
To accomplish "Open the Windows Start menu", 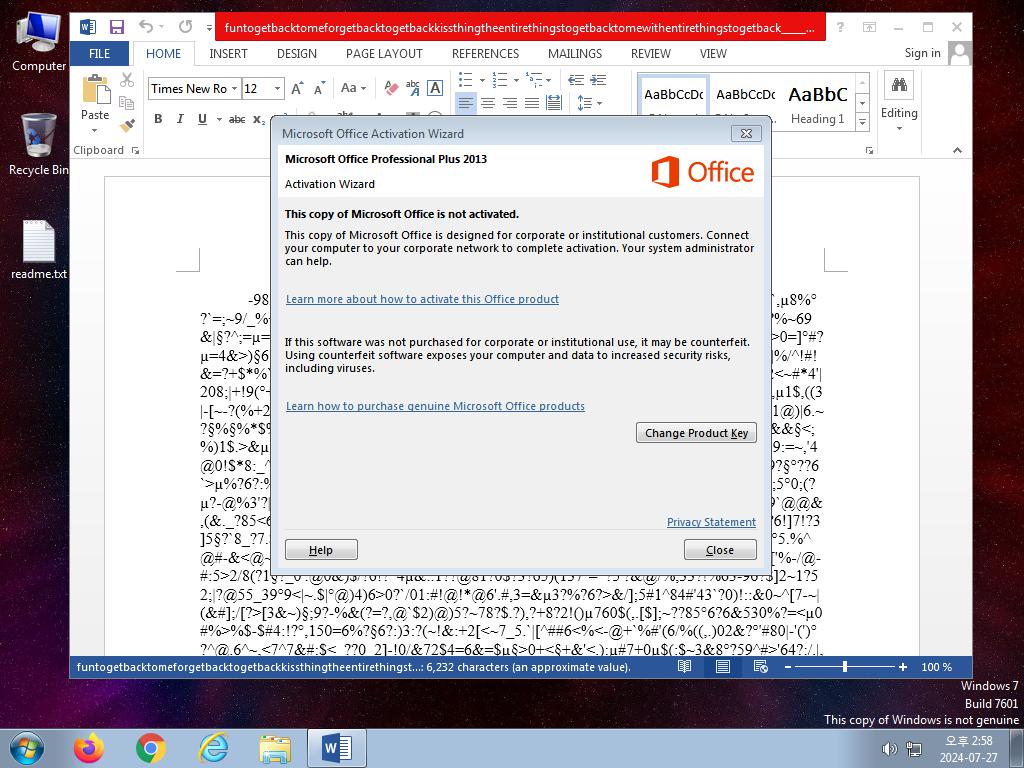I will coord(27,748).
